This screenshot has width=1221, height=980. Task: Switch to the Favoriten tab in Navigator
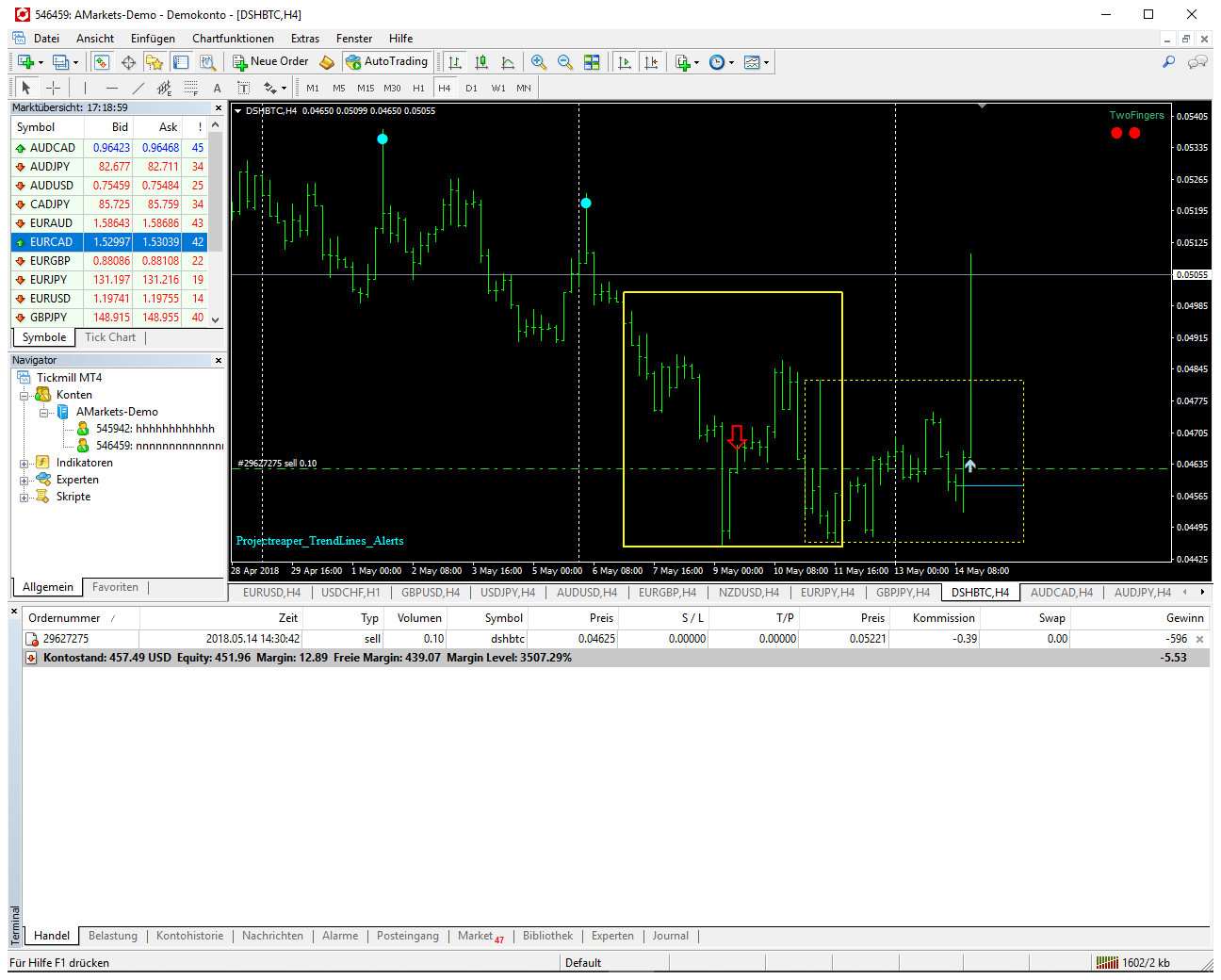click(115, 587)
